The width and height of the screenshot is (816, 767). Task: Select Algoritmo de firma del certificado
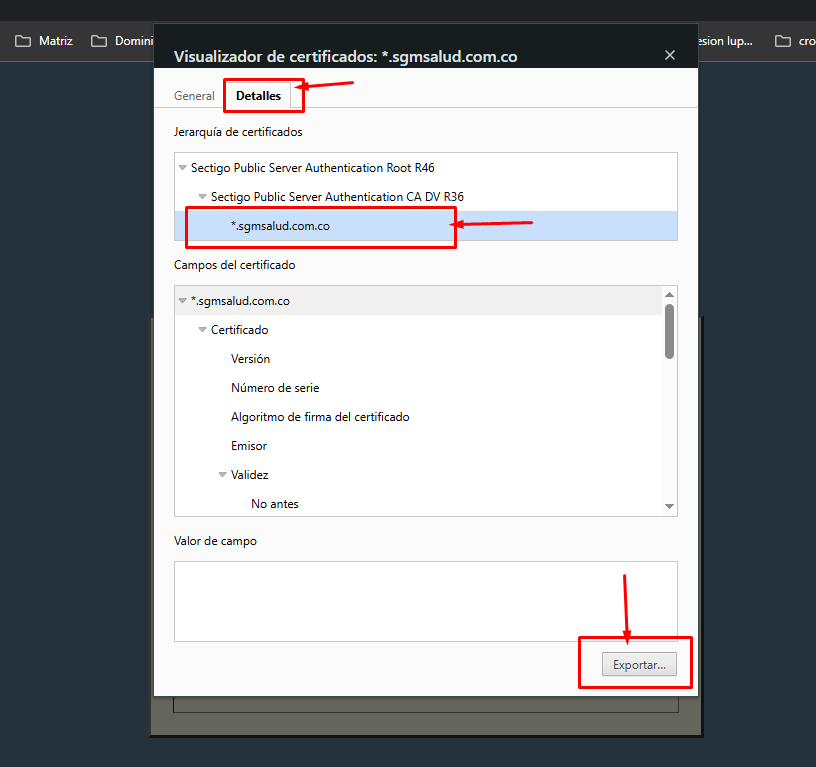tap(320, 417)
